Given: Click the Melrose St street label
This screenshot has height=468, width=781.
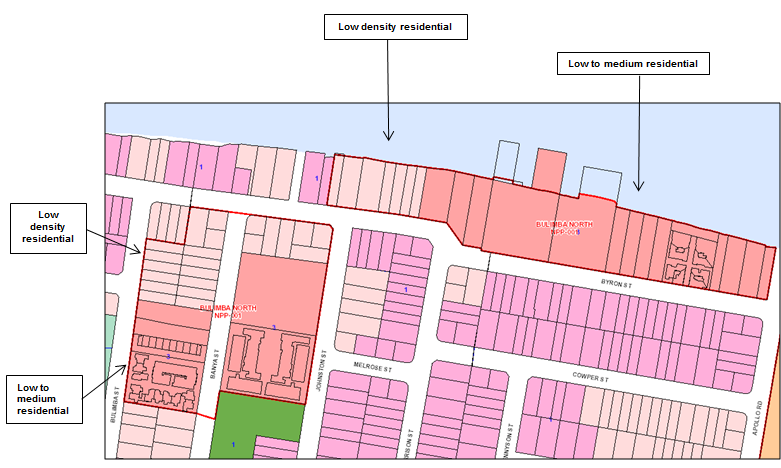Looking at the screenshot, I should tap(376, 367).
